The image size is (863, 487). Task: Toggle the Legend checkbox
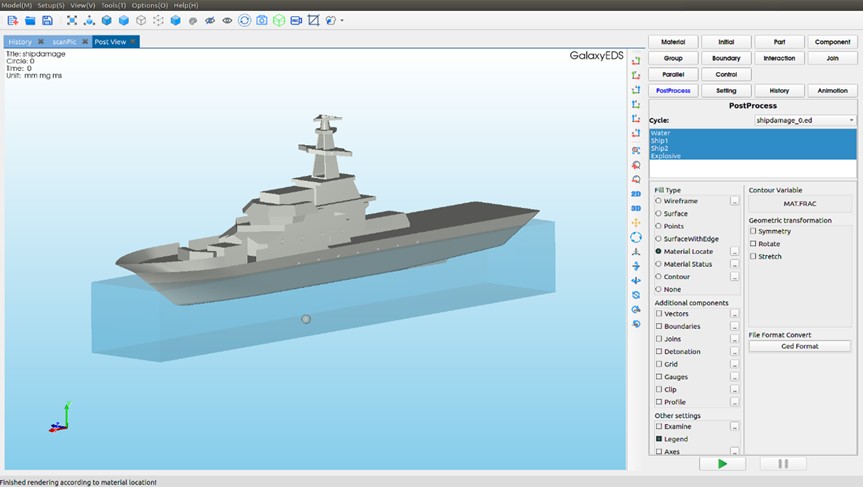point(659,439)
